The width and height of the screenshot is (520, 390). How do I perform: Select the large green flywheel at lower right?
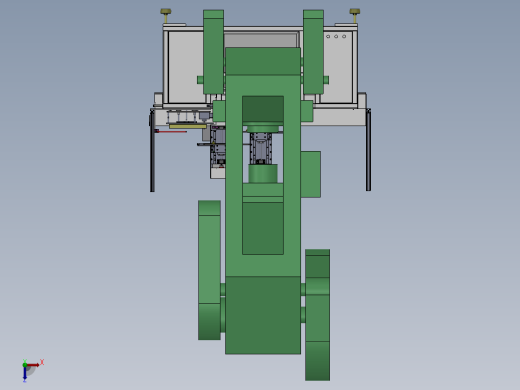(x=317, y=315)
